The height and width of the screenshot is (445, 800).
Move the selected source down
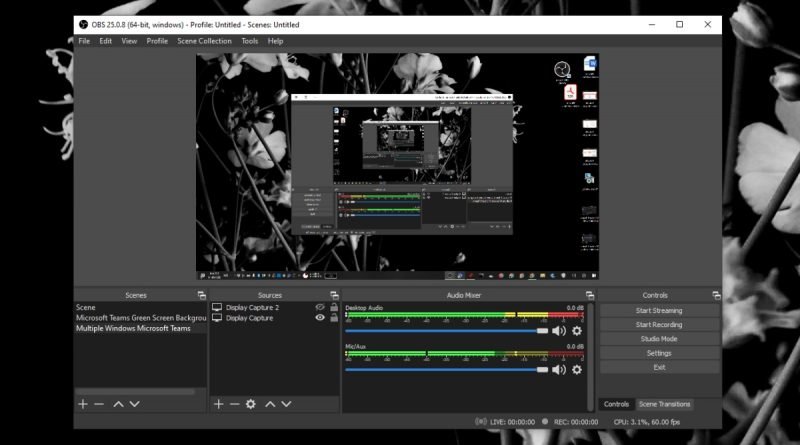pos(286,404)
